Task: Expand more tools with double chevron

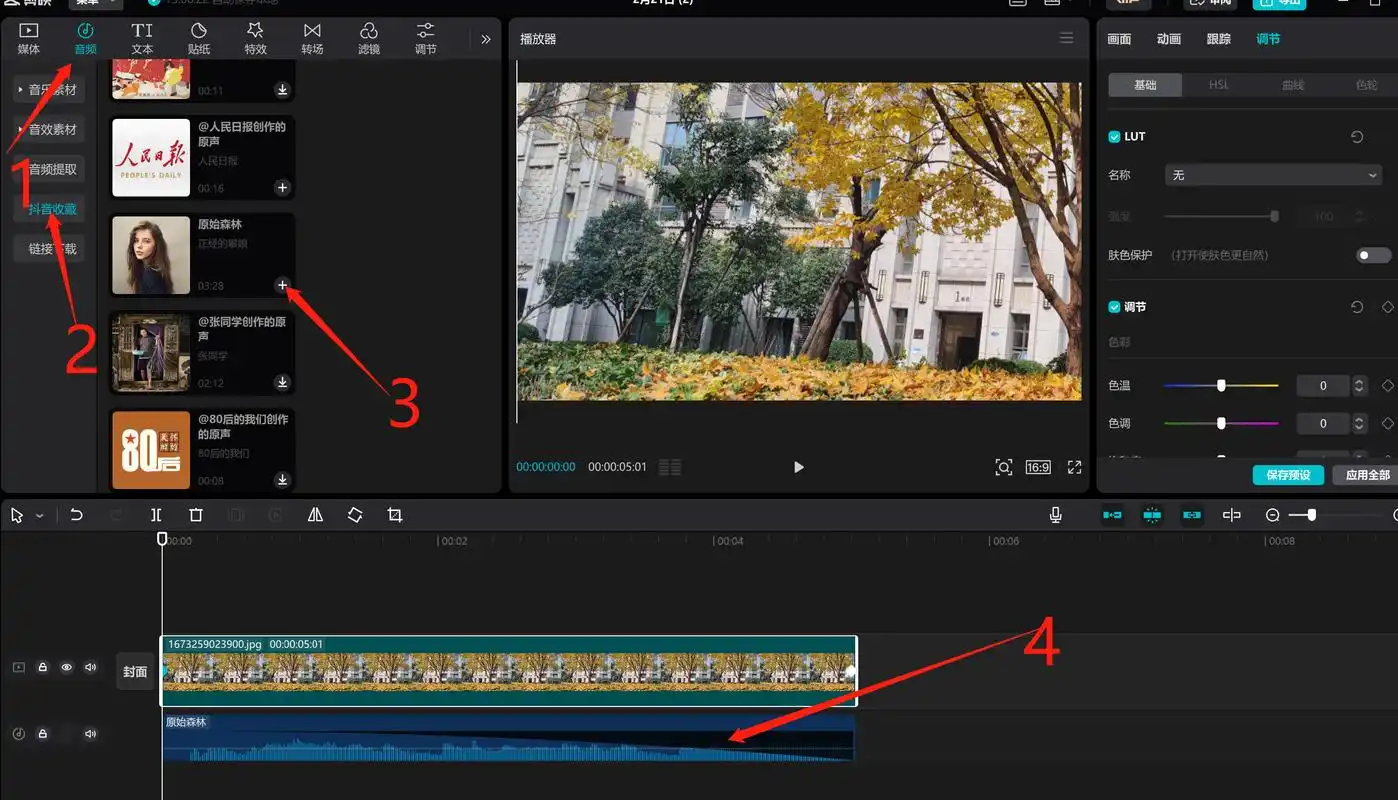Action: 486,40
